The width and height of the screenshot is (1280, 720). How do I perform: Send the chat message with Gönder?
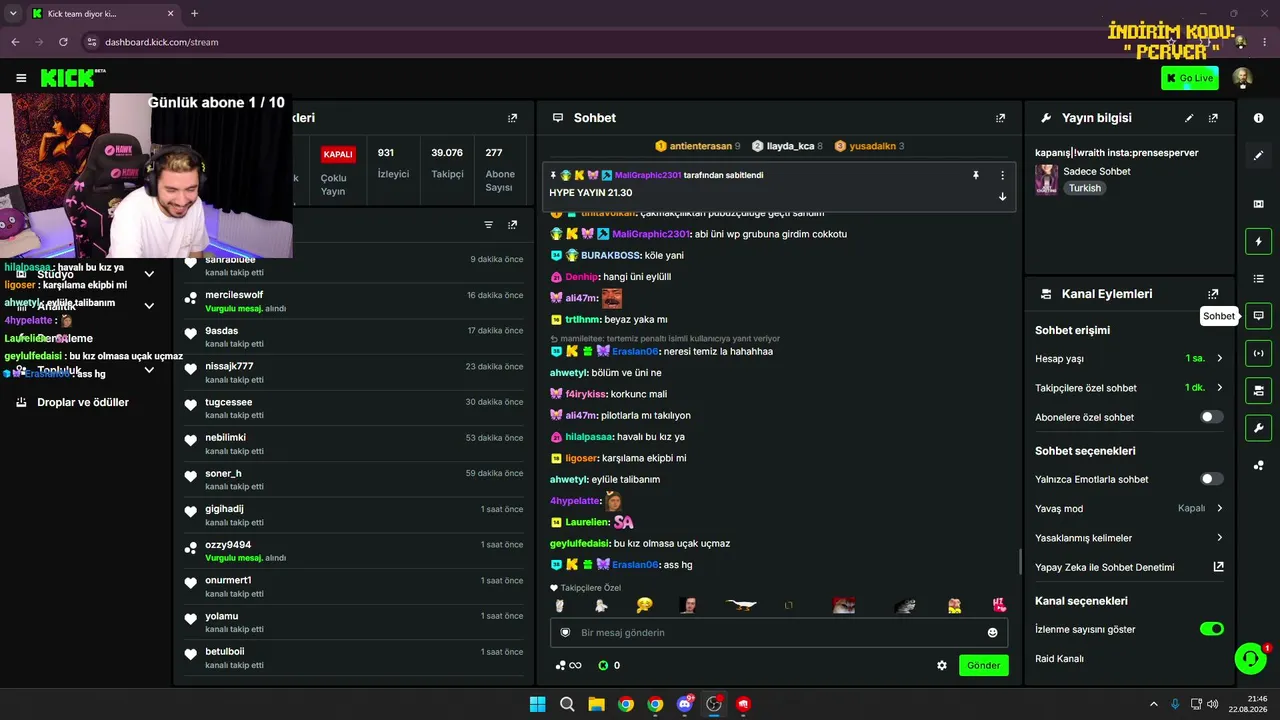click(984, 665)
